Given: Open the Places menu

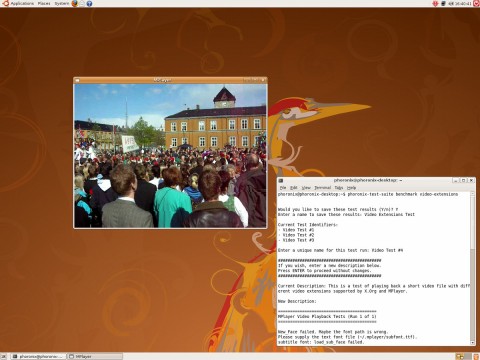Looking at the screenshot, I should [44, 3].
